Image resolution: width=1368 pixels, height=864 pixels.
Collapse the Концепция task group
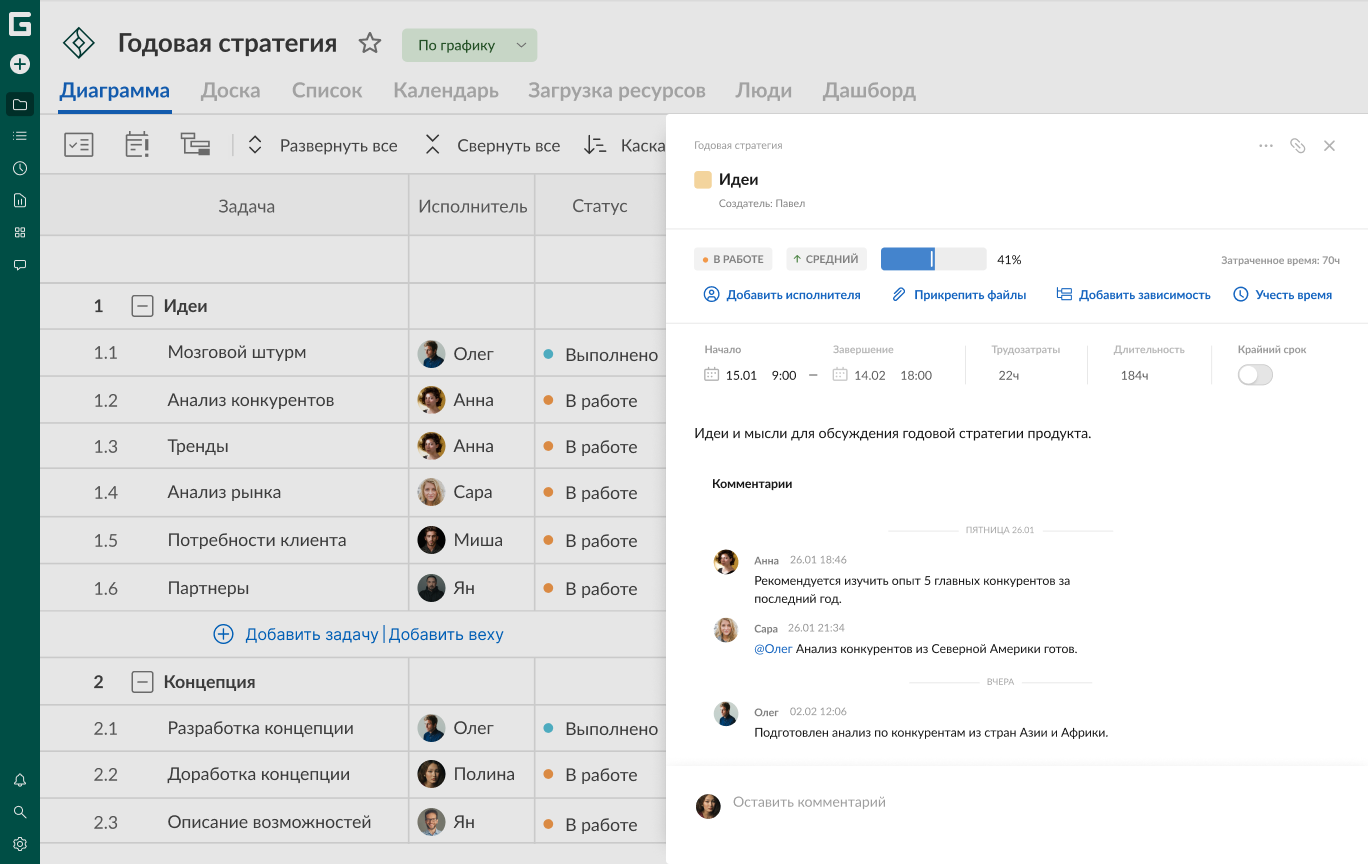143,682
